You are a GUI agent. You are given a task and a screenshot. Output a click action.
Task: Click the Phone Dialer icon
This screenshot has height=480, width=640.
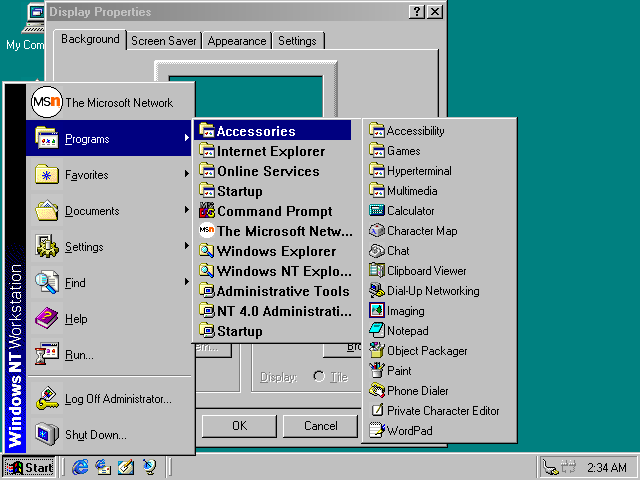[x=376, y=391]
